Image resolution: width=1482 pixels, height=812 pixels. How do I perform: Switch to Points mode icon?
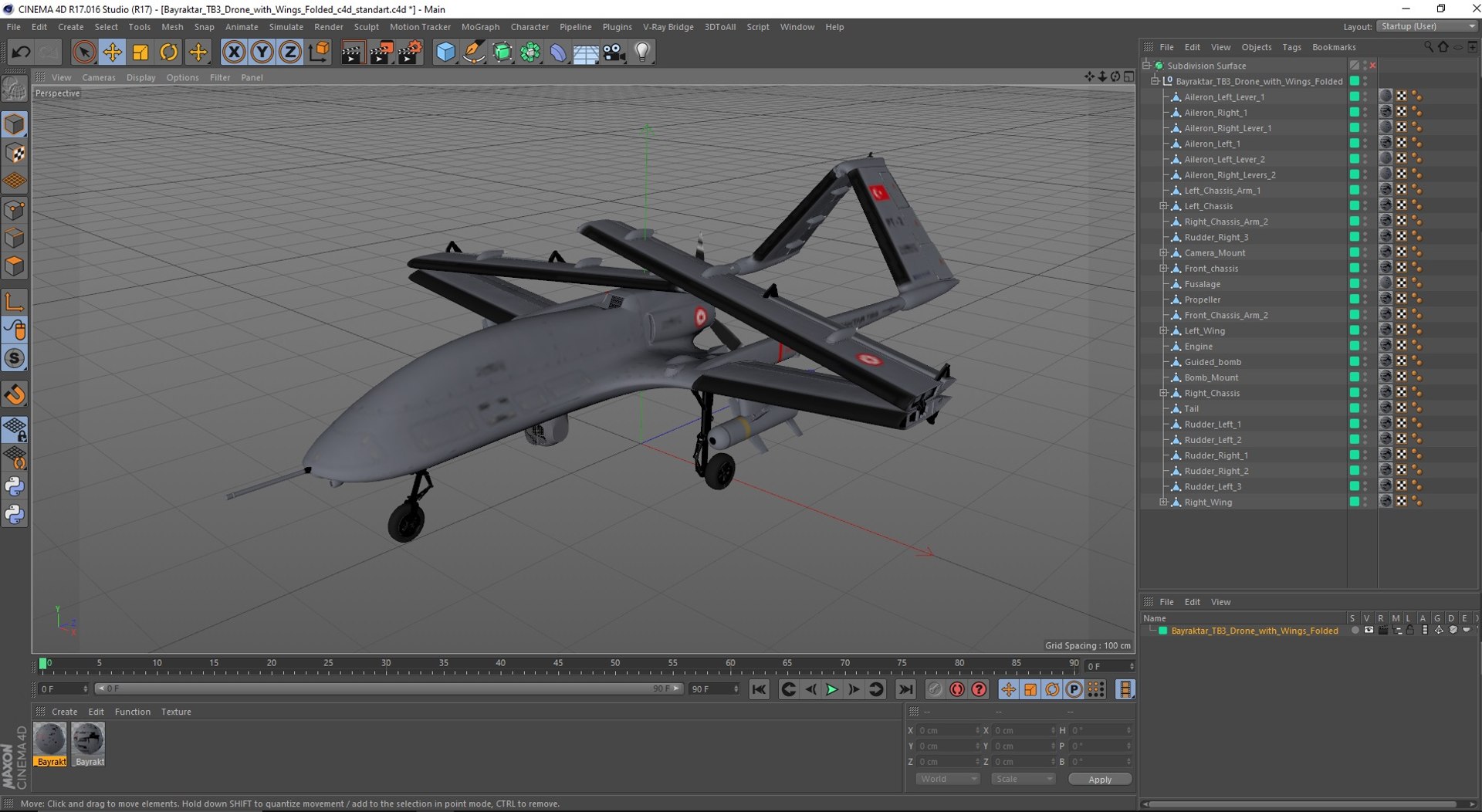point(15,209)
